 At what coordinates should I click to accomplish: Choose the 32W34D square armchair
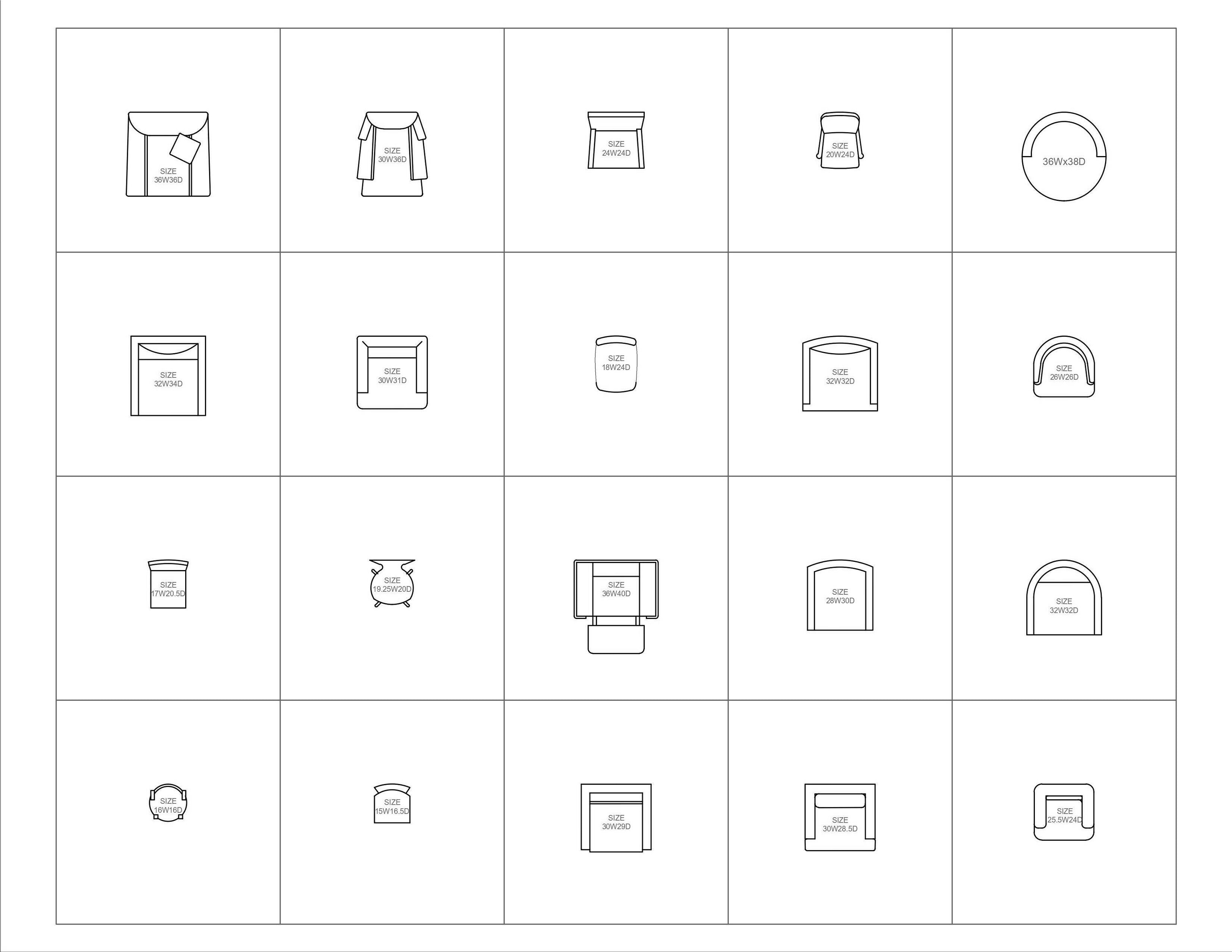point(168,376)
